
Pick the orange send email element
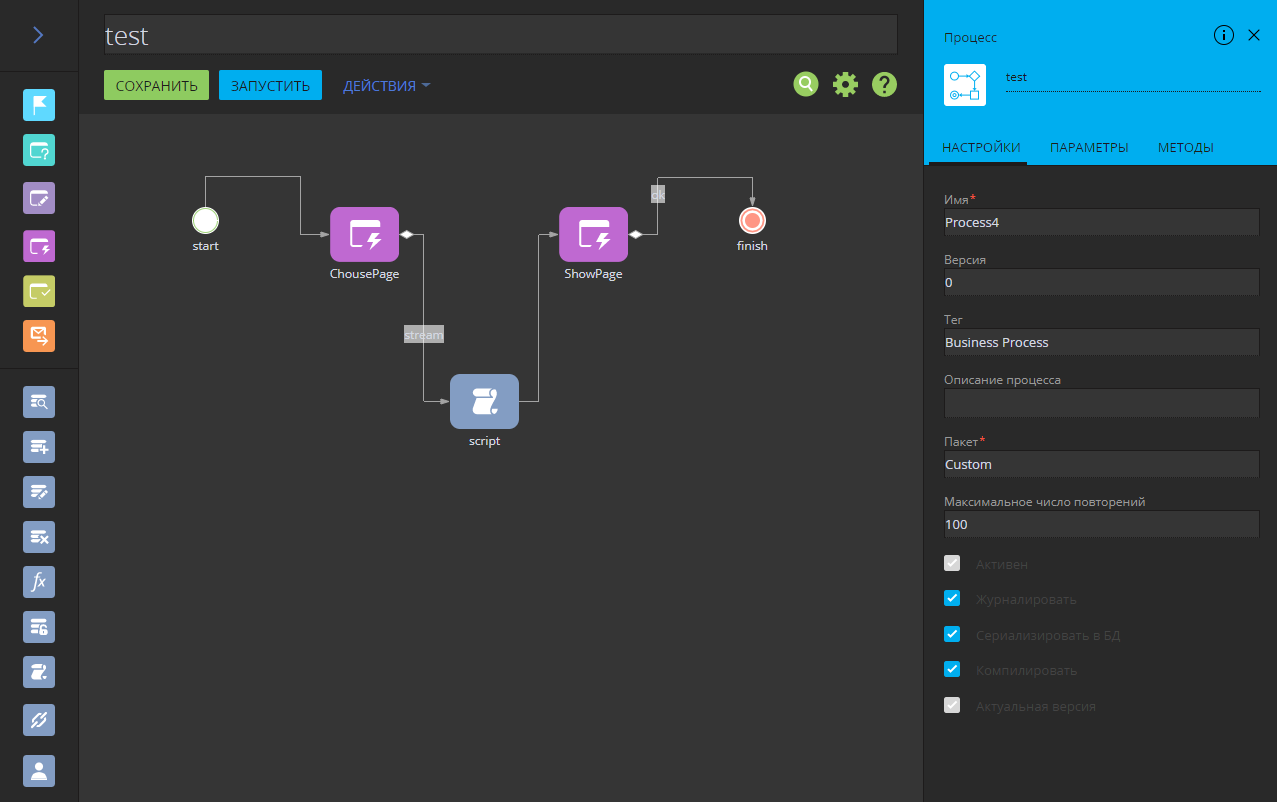coord(39,335)
